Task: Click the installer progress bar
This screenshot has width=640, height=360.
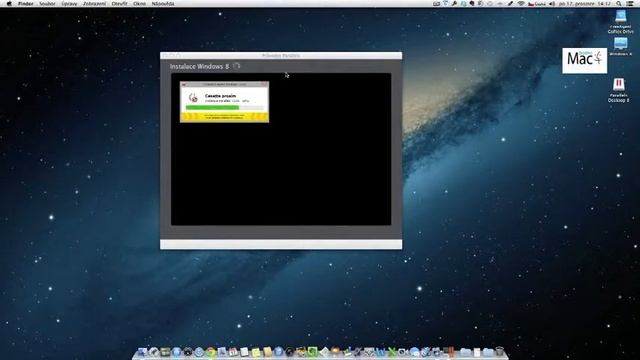Action: [224, 107]
